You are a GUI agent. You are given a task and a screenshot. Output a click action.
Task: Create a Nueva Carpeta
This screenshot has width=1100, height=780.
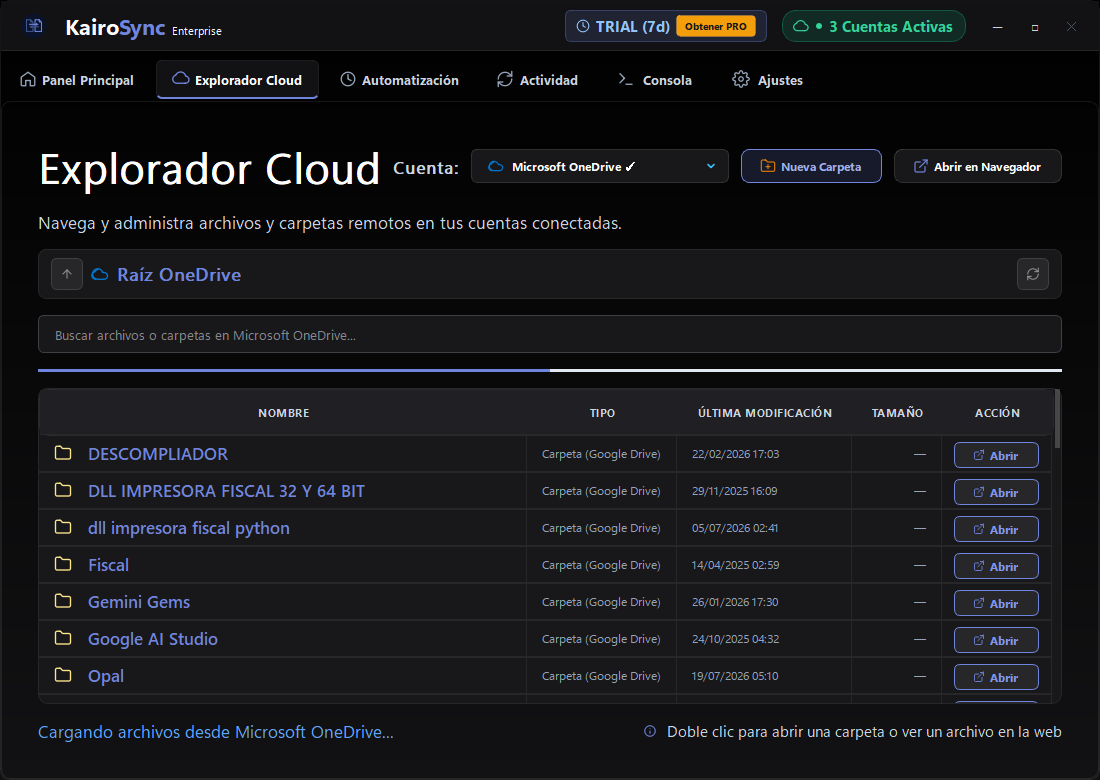click(x=811, y=166)
